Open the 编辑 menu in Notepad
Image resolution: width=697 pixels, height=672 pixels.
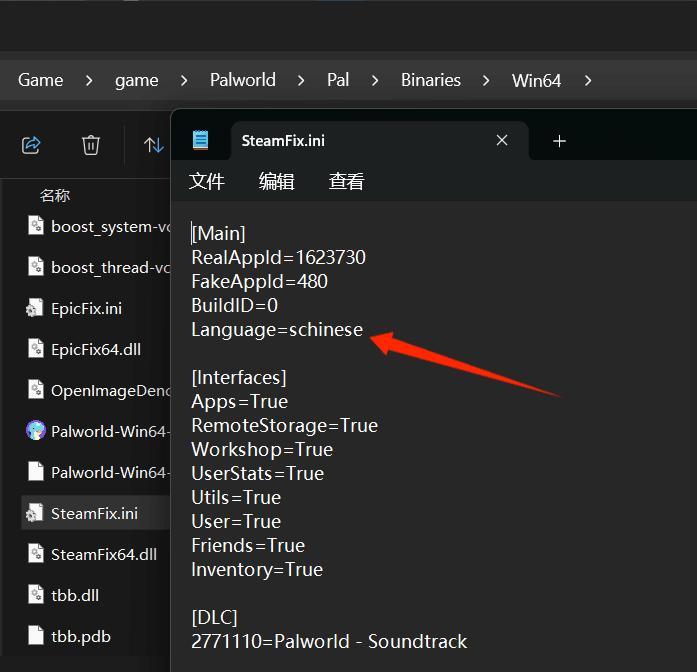pyautogui.click(x=276, y=181)
